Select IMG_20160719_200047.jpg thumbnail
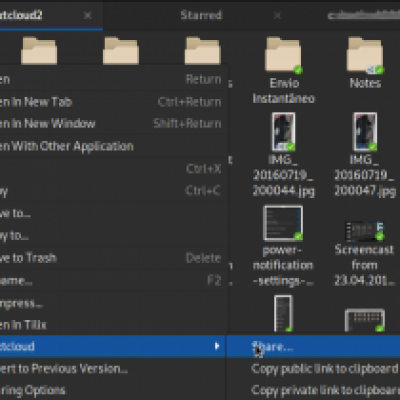Viewport: 400px width, 400px height. tap(365, 132)
